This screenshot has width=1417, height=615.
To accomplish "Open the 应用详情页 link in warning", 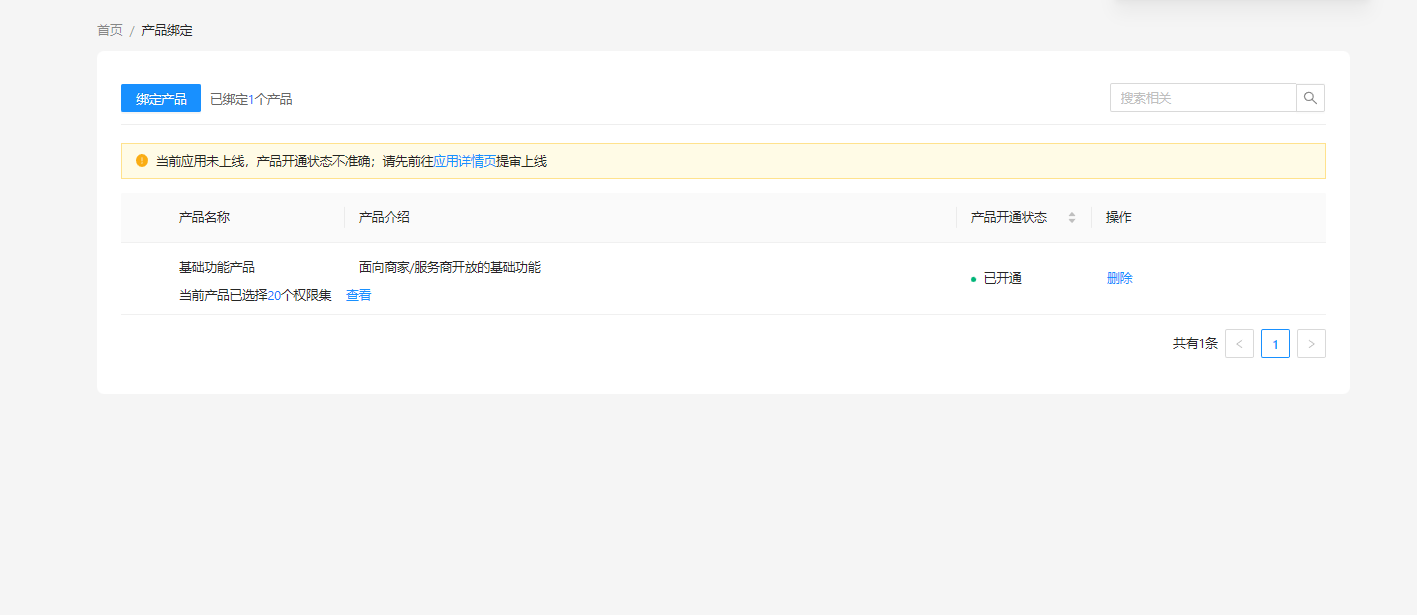I will tap(464, 161).
